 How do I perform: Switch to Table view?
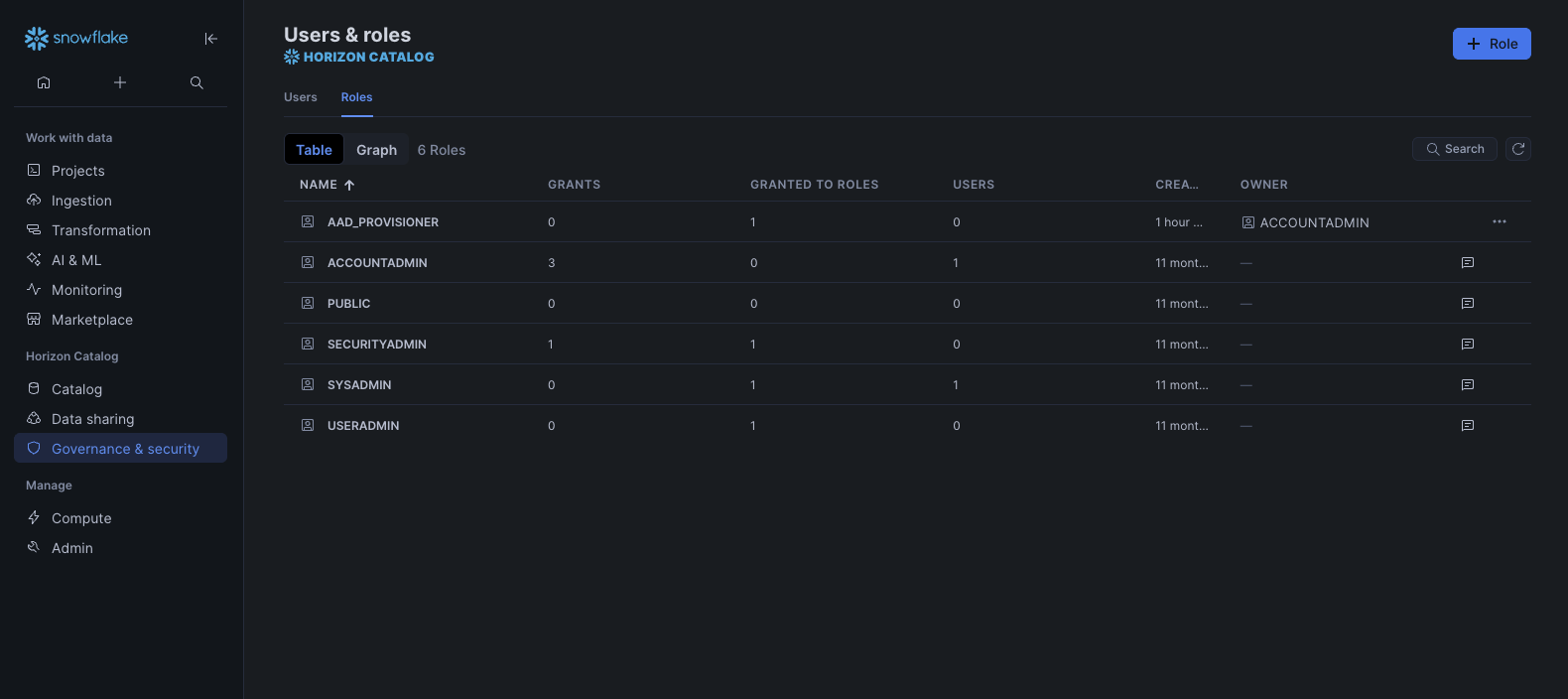click(314, 150)
